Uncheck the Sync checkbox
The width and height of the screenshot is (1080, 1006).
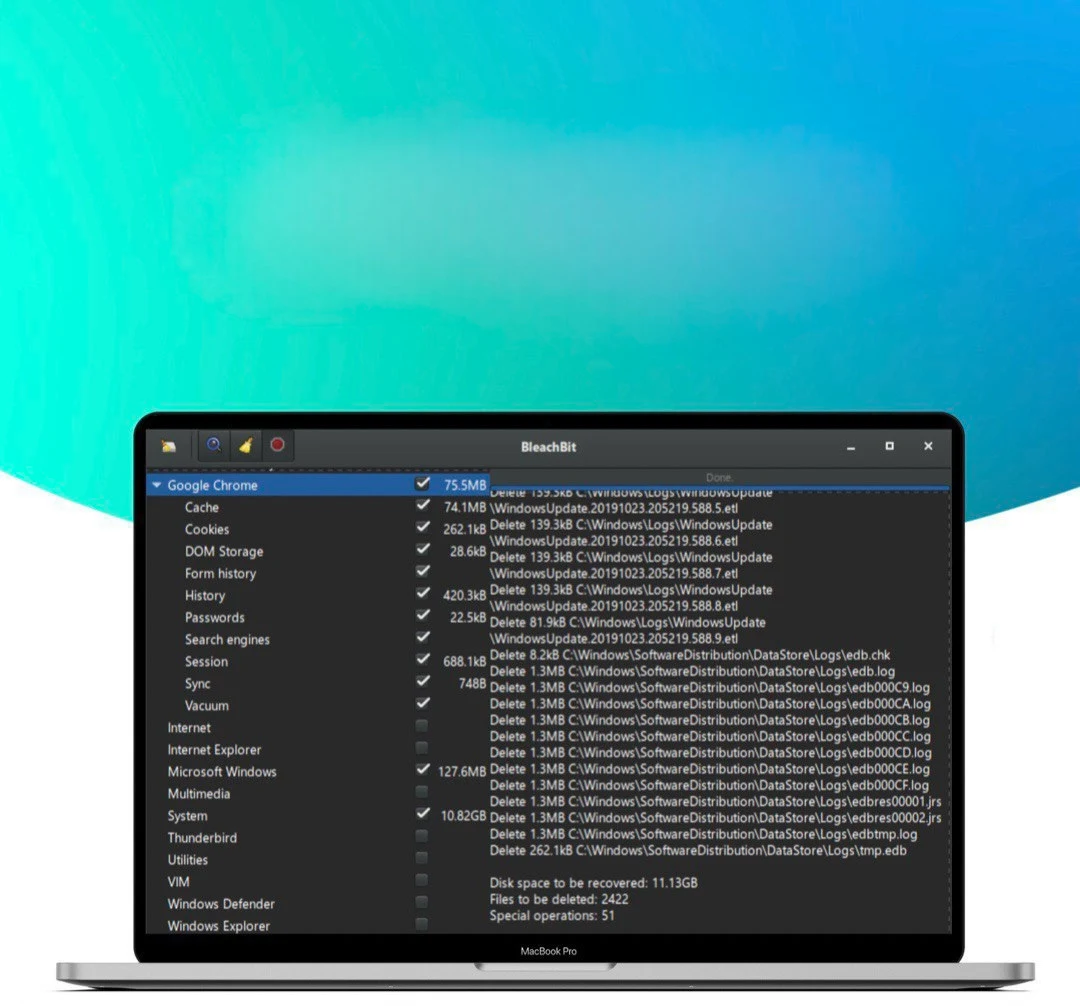pos(423,682)
